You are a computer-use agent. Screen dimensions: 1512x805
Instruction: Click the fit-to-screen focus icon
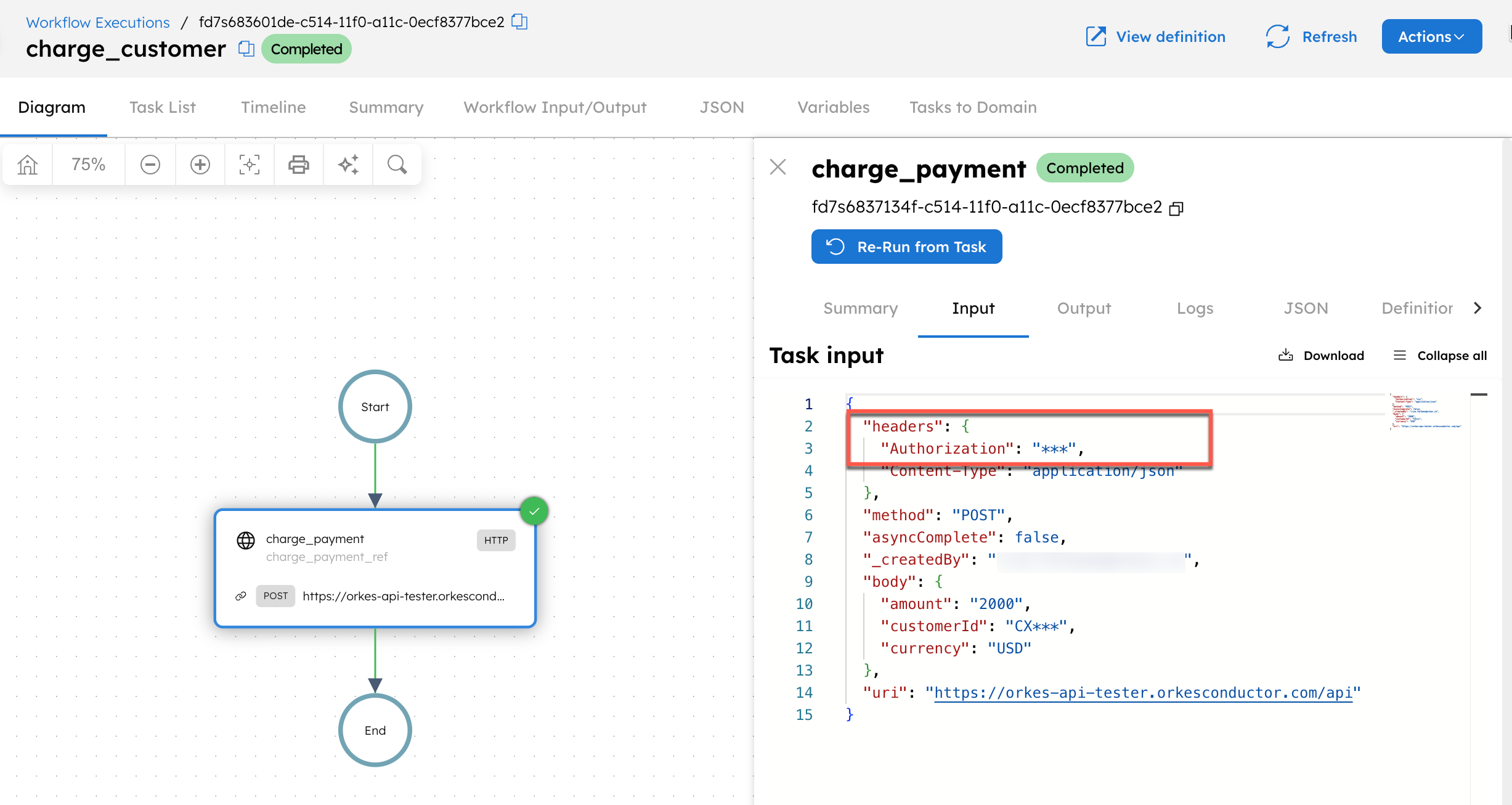click(x=249, y=165)
